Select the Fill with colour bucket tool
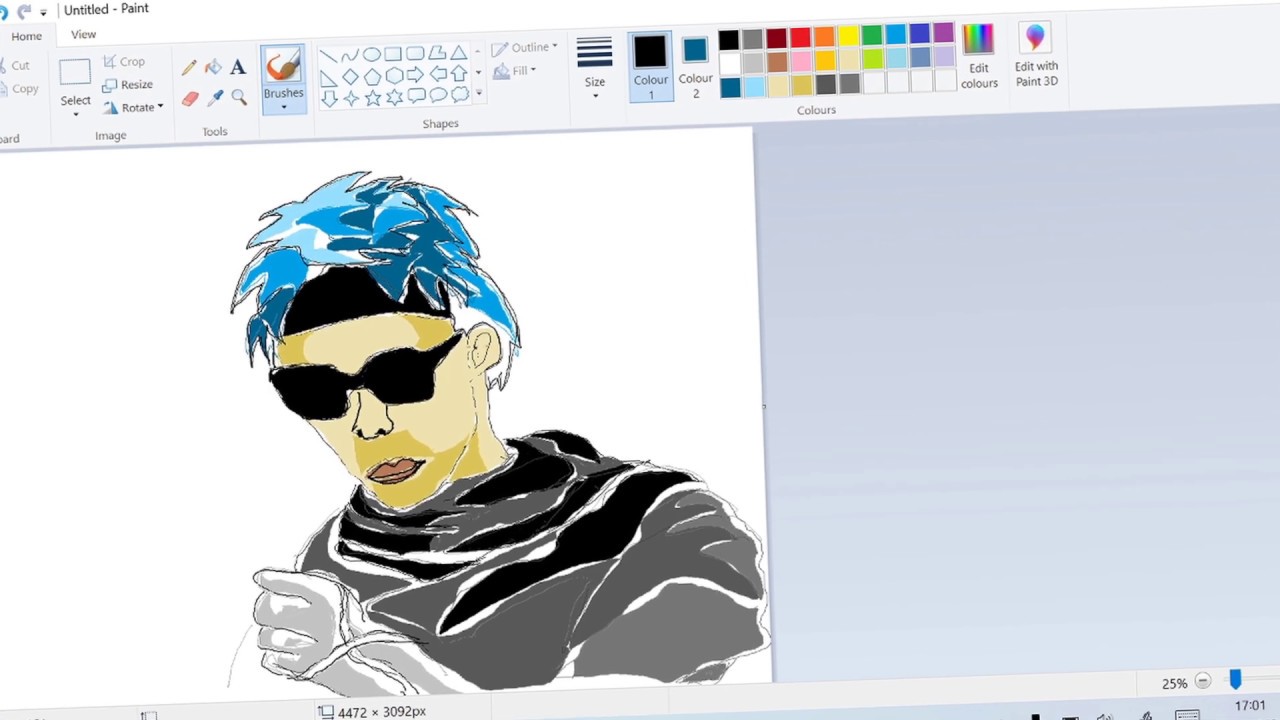1280x720 pixels. pyautogui.click(x=213, y=68)
